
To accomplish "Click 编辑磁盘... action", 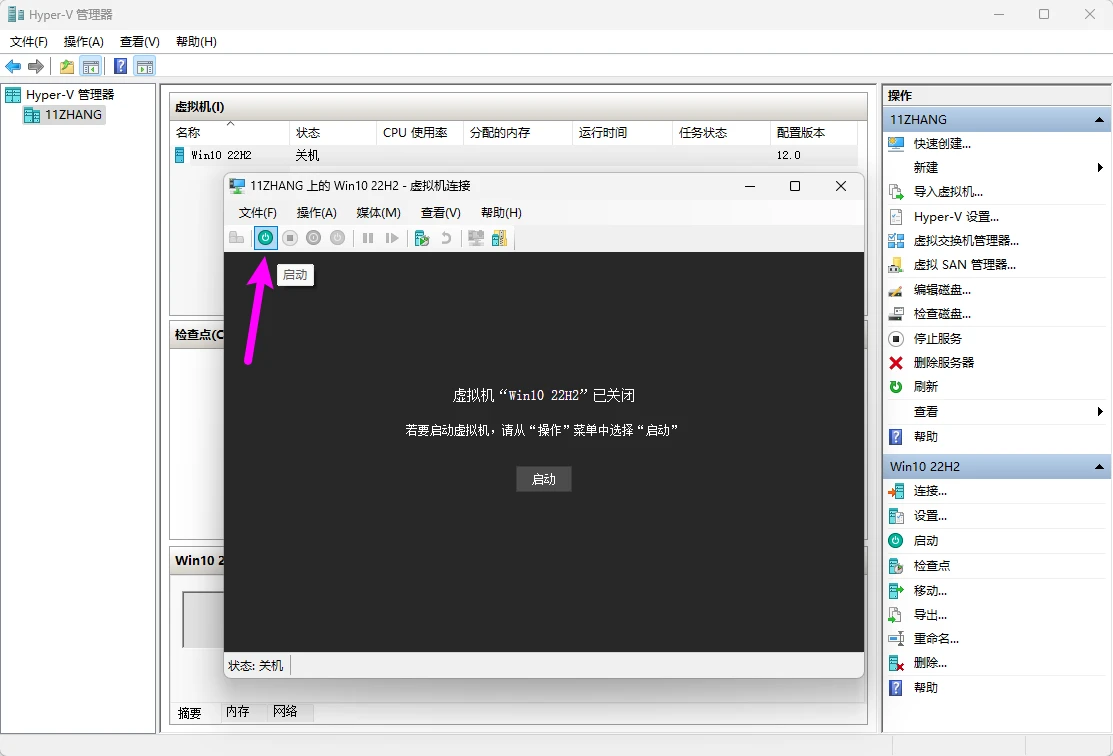I will [942, 290].
